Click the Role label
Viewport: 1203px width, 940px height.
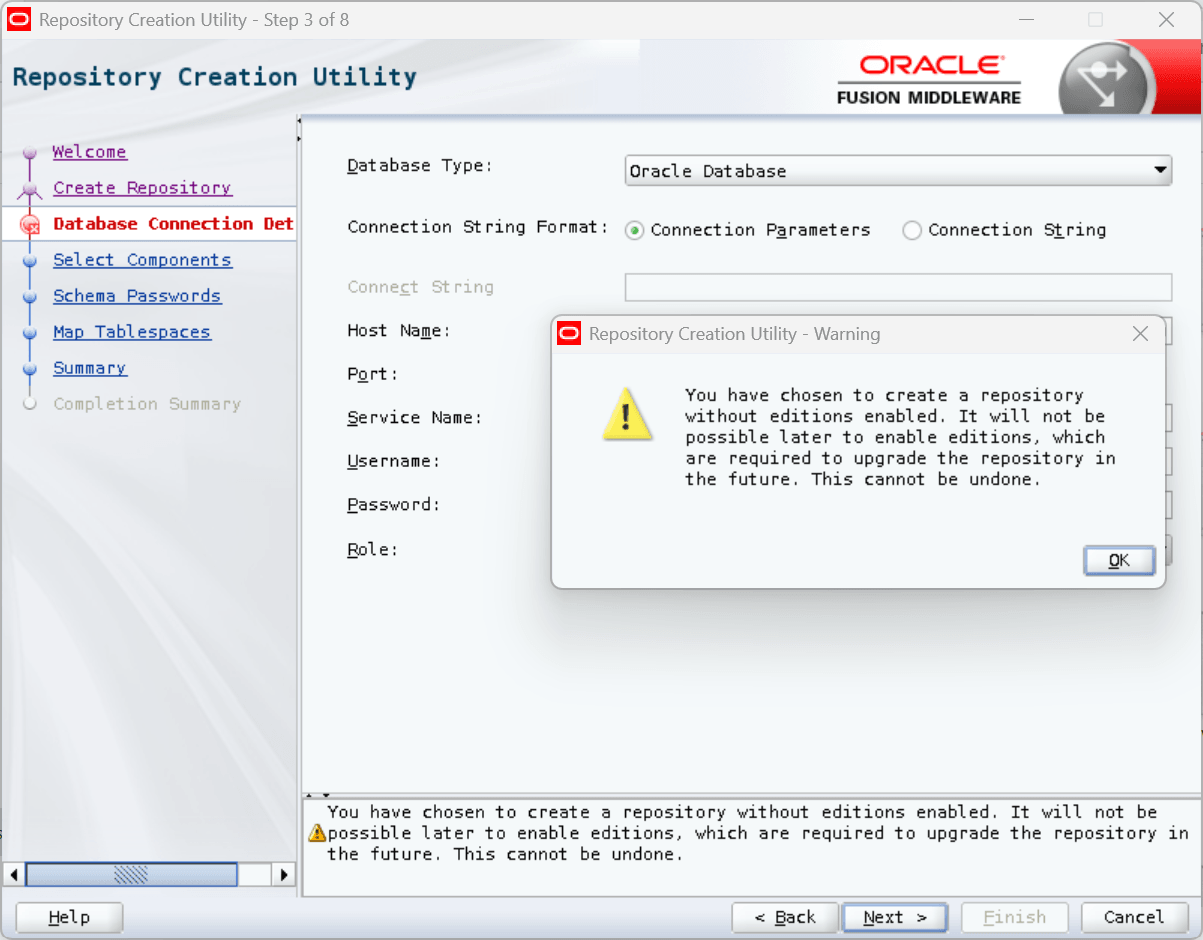tap(372, 549)
